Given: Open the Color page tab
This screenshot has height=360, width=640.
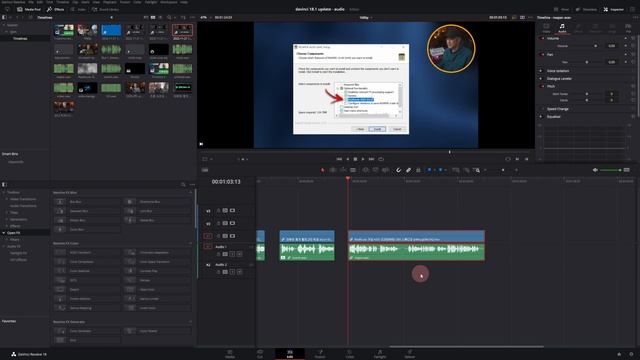Looking at the screenshot, I should pos(350,353).
